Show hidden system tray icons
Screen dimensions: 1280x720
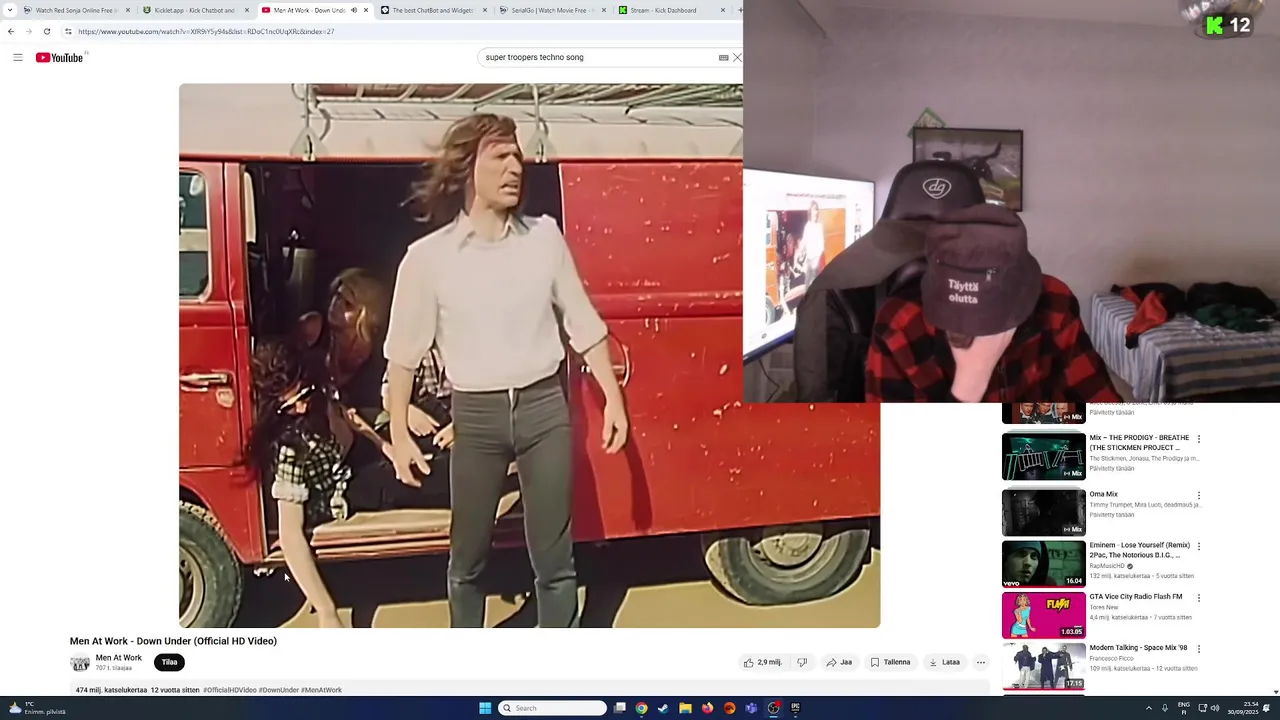point(1148,708)
